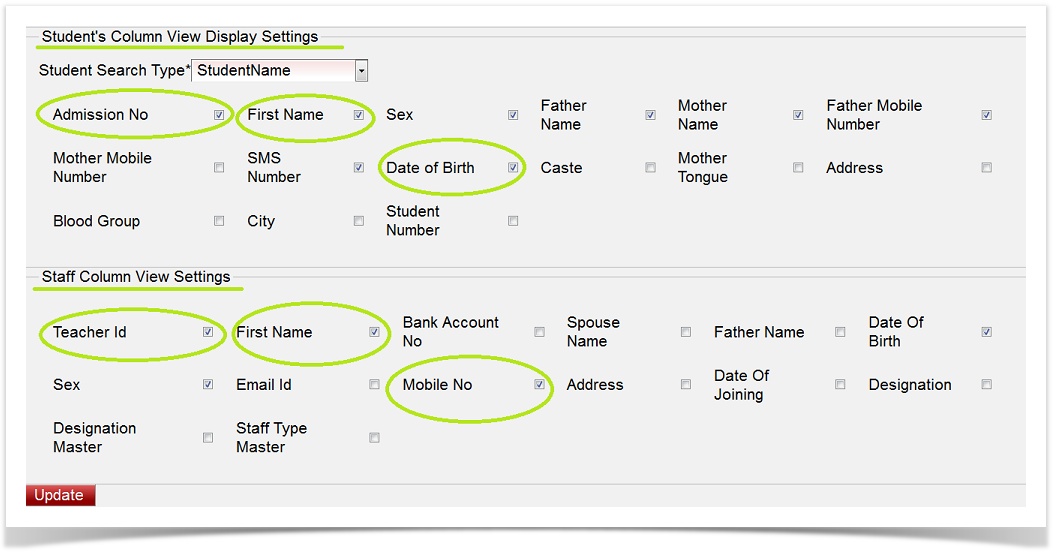This screenshot has height=556, width=1060.
Task: Enable the Bank Account No checkbox
Action: 539,332
